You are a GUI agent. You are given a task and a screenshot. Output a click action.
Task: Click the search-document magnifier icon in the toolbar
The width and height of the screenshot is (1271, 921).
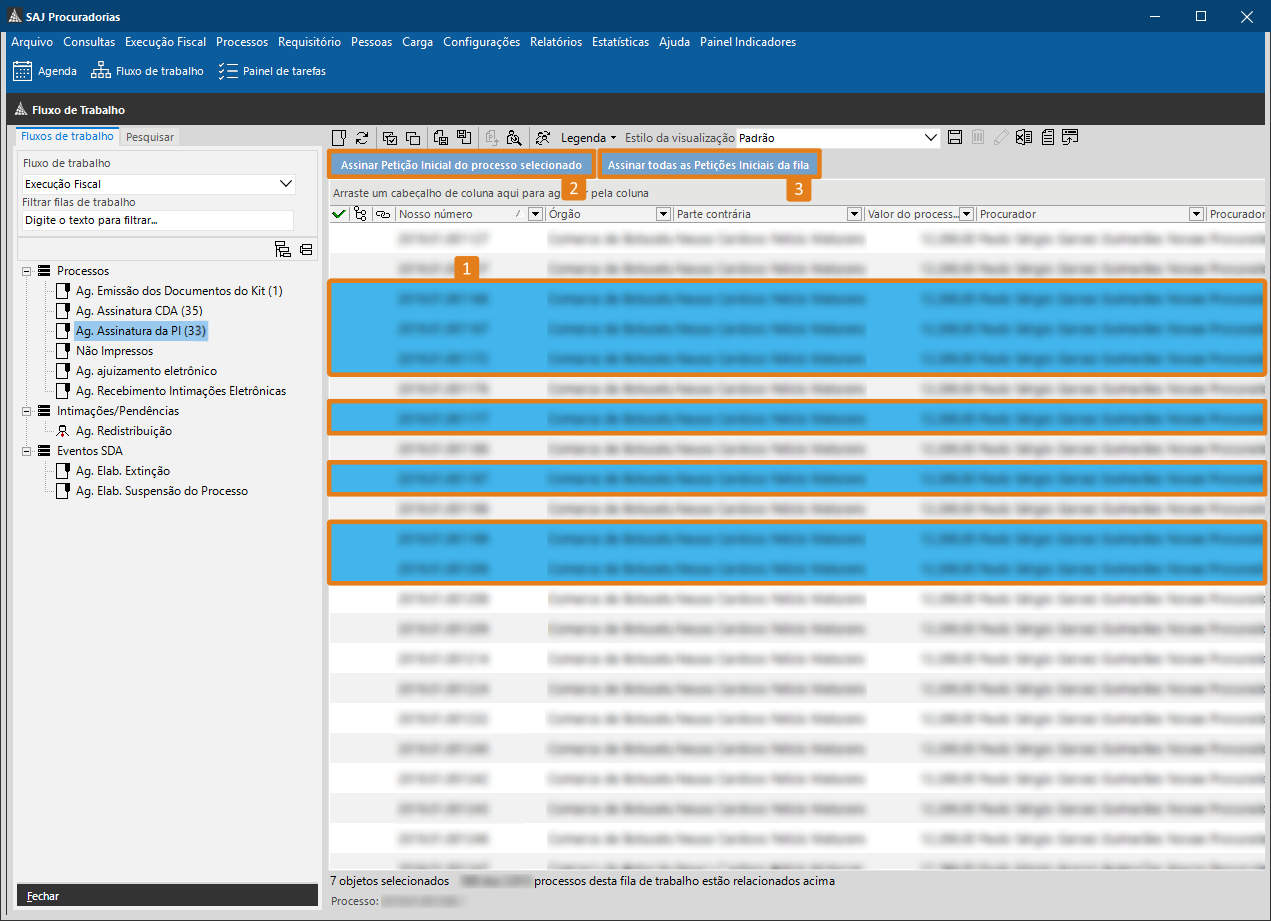(514, 138)
